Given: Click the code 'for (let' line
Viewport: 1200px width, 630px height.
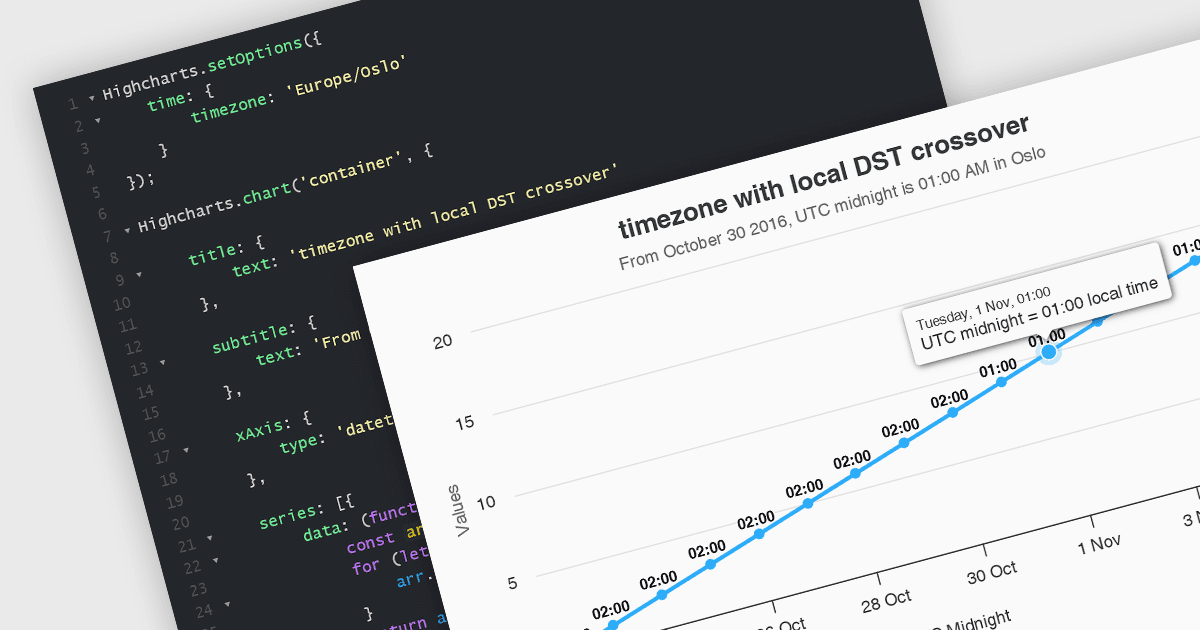Looking at the screenshot, I should tap(390, 559).
